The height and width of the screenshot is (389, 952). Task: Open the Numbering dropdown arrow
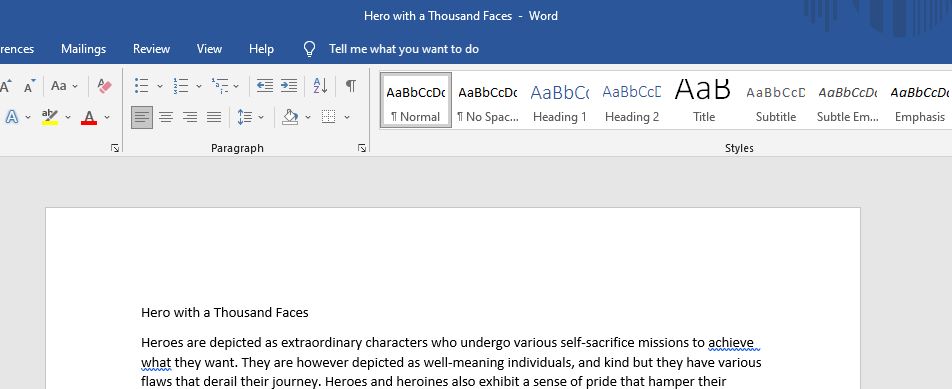199,86
